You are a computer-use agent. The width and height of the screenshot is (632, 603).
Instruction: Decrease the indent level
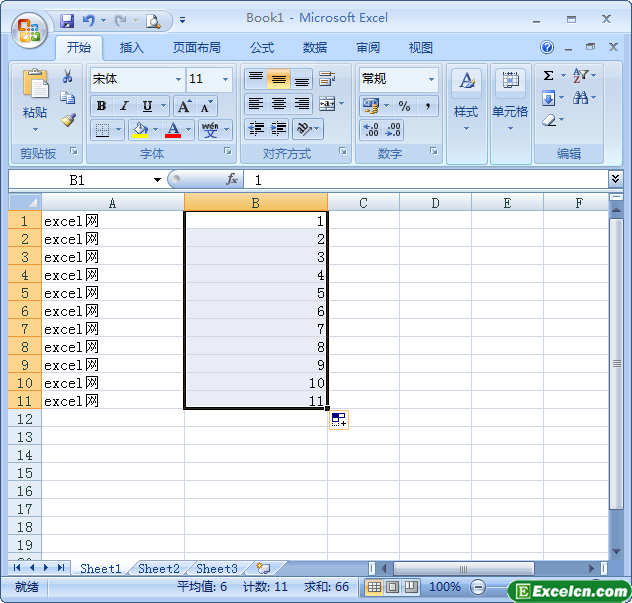(256, 129)
